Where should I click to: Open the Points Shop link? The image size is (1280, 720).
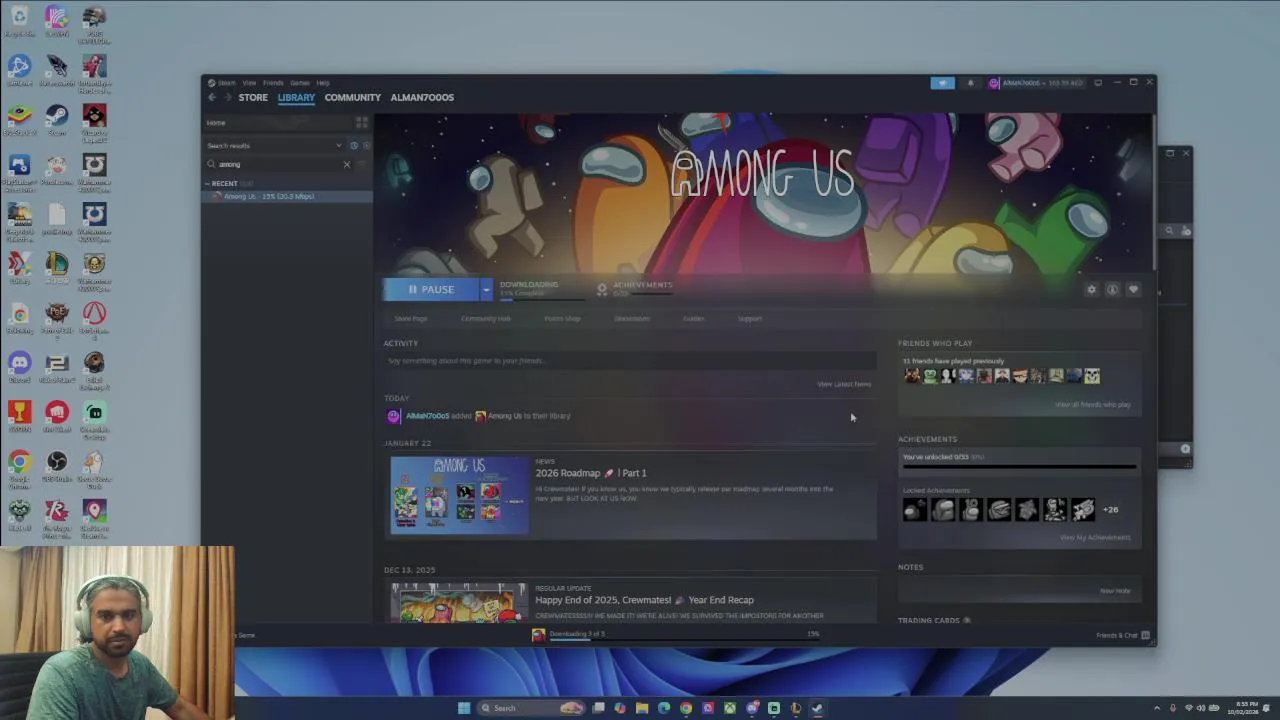coord(562,319)
